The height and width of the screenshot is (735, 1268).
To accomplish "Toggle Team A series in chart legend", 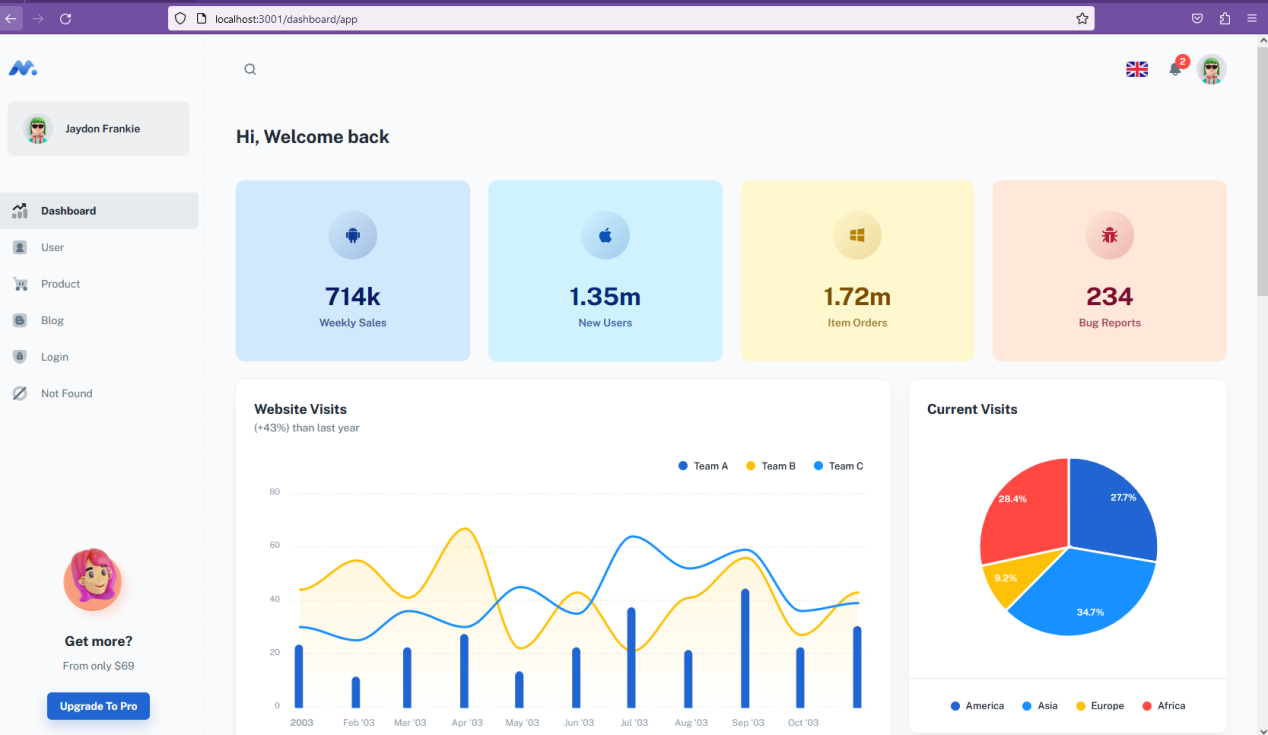I will point(703,466).
